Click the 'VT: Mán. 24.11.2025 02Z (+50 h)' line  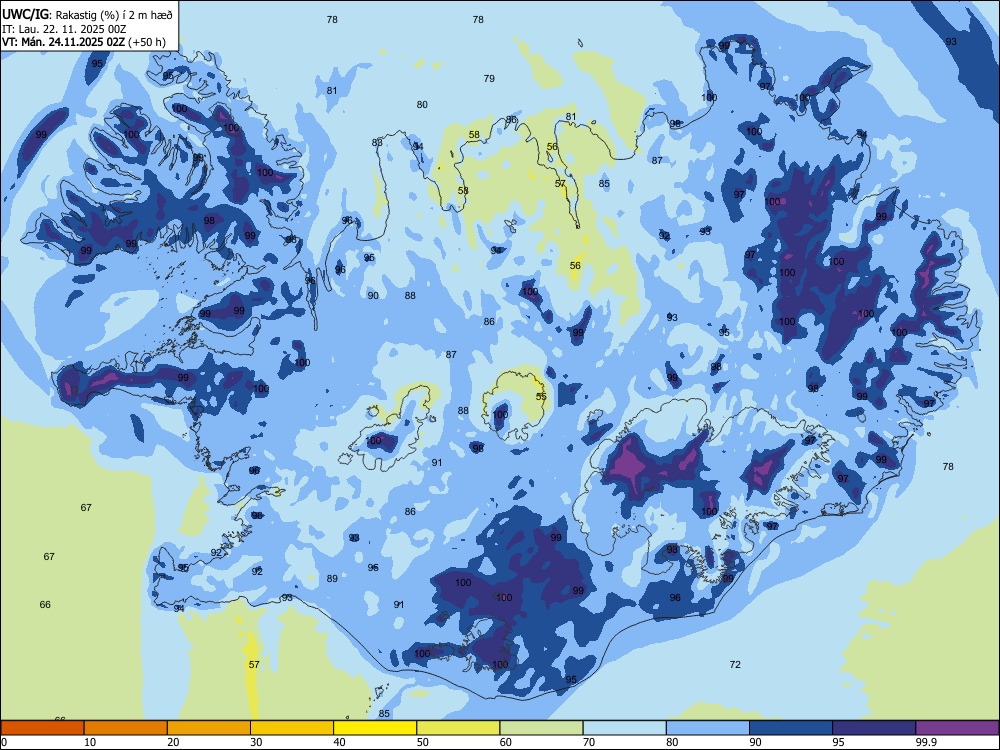(x=84, y=42)
